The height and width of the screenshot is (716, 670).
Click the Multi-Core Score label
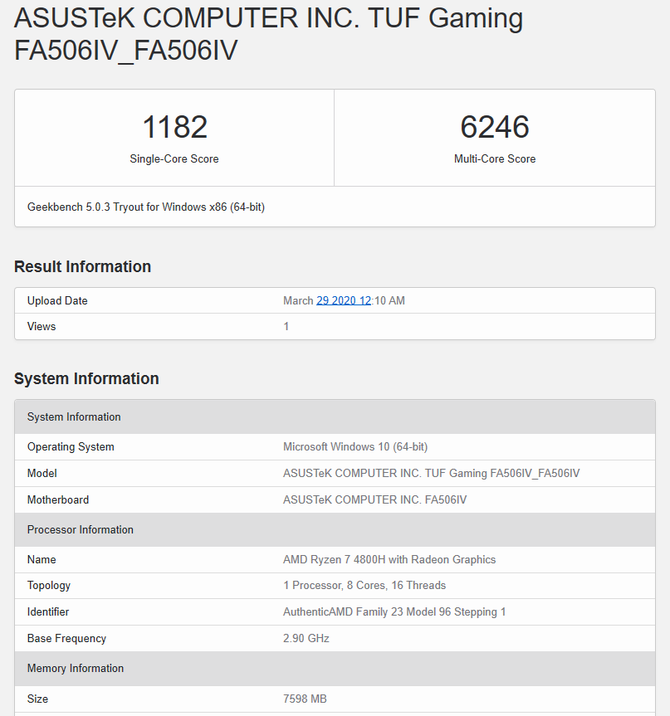pos(494,159)
